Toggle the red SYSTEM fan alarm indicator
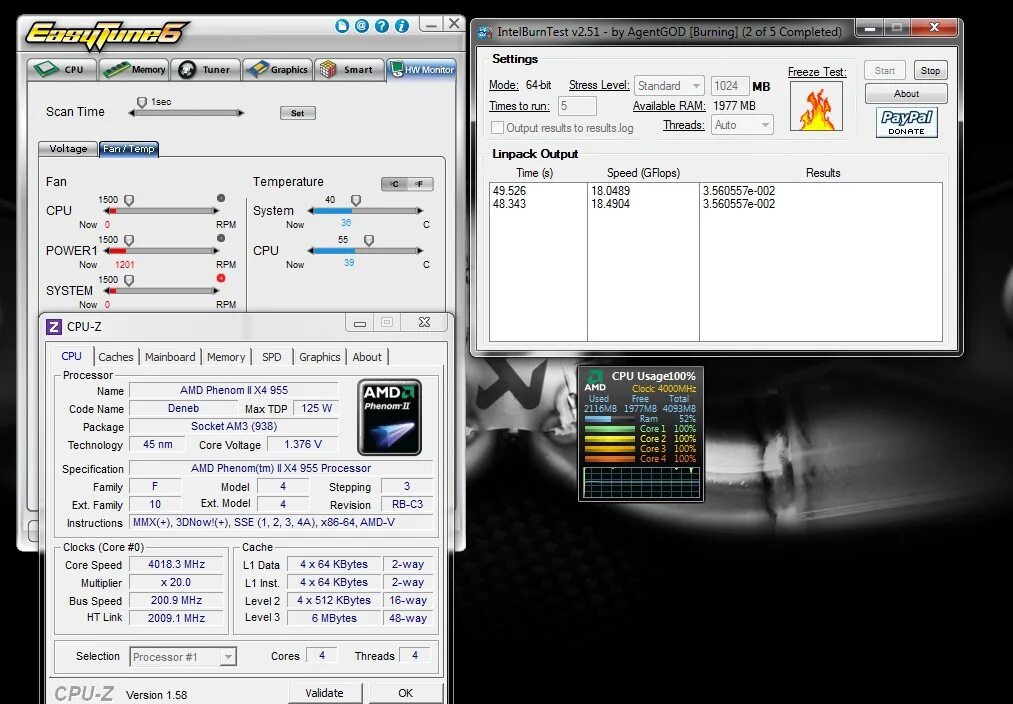This screenshot has width=1013, height=704. [221, 278]
